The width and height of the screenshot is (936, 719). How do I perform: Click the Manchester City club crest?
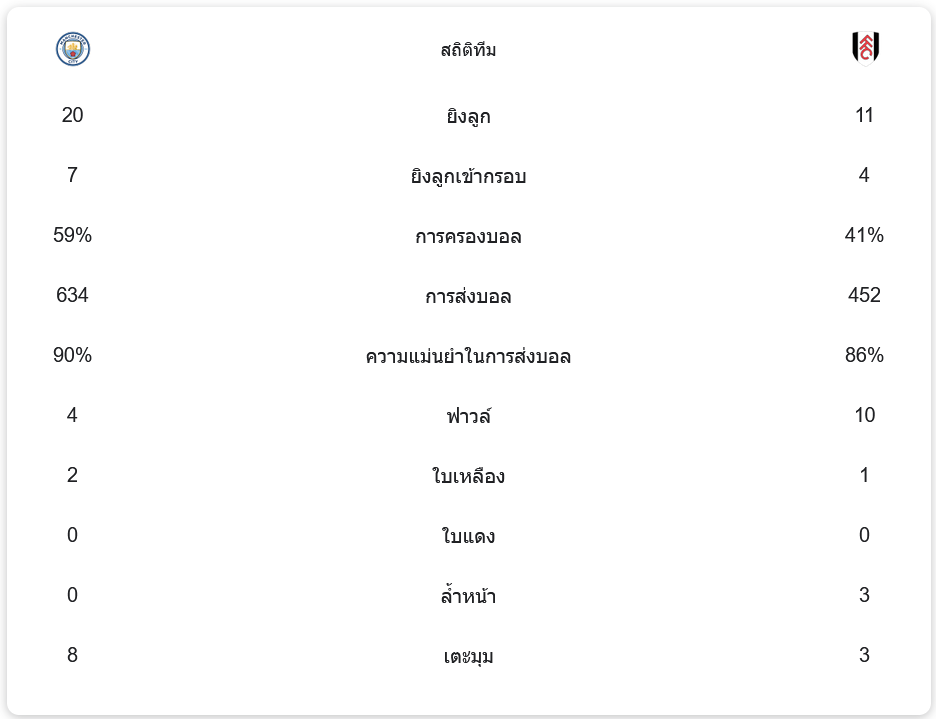coord(73,49)
